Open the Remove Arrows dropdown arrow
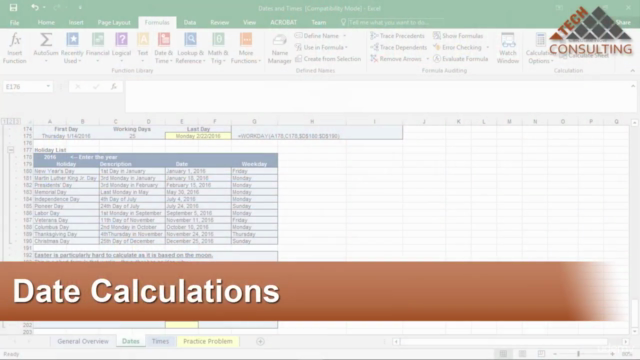This screenshot has width=640, height=360. [x=427, y=59]
